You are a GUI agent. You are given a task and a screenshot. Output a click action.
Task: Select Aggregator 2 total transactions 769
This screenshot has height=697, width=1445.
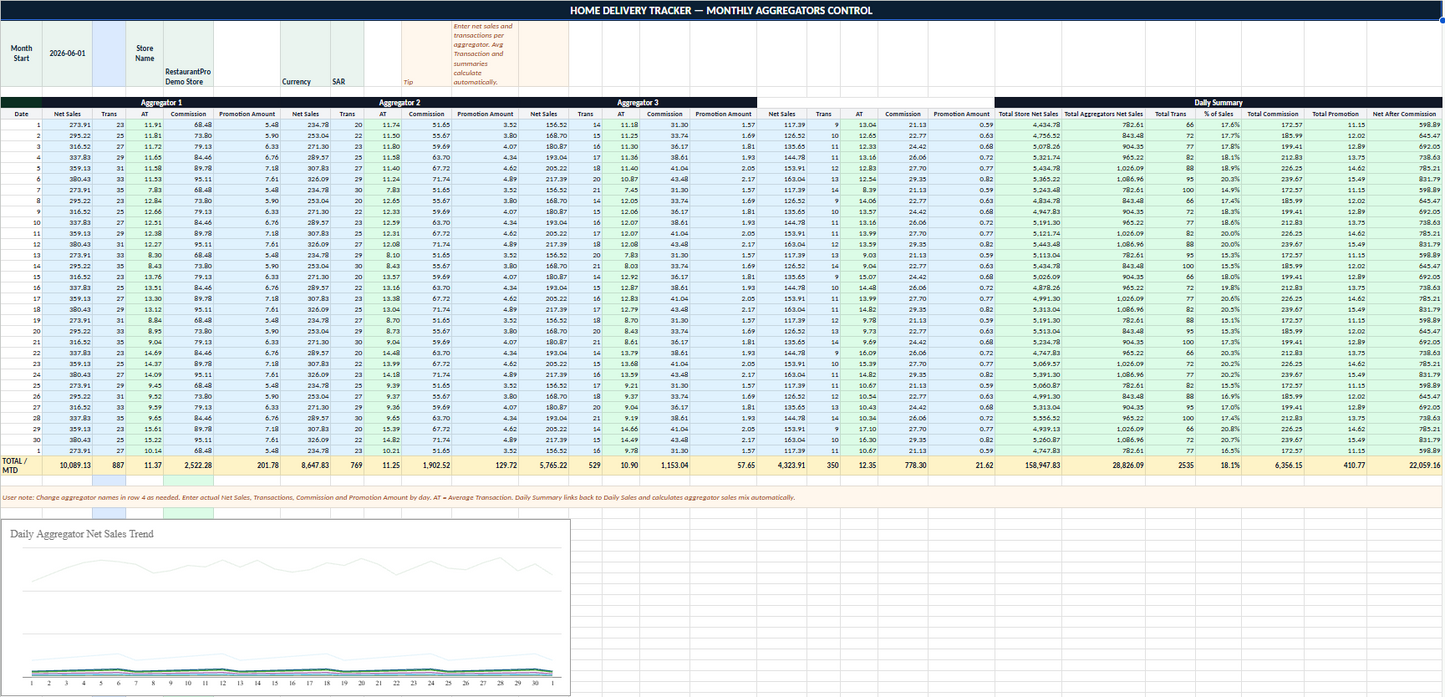click(x=347, y=465)
